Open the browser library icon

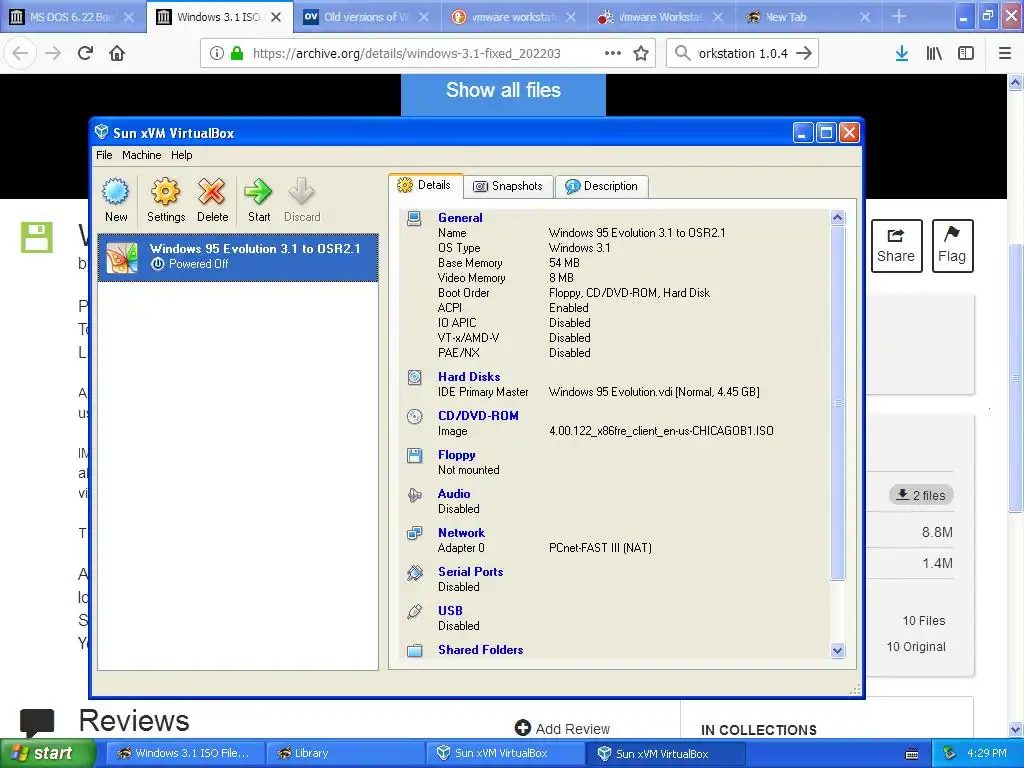(x=934, y=53)
